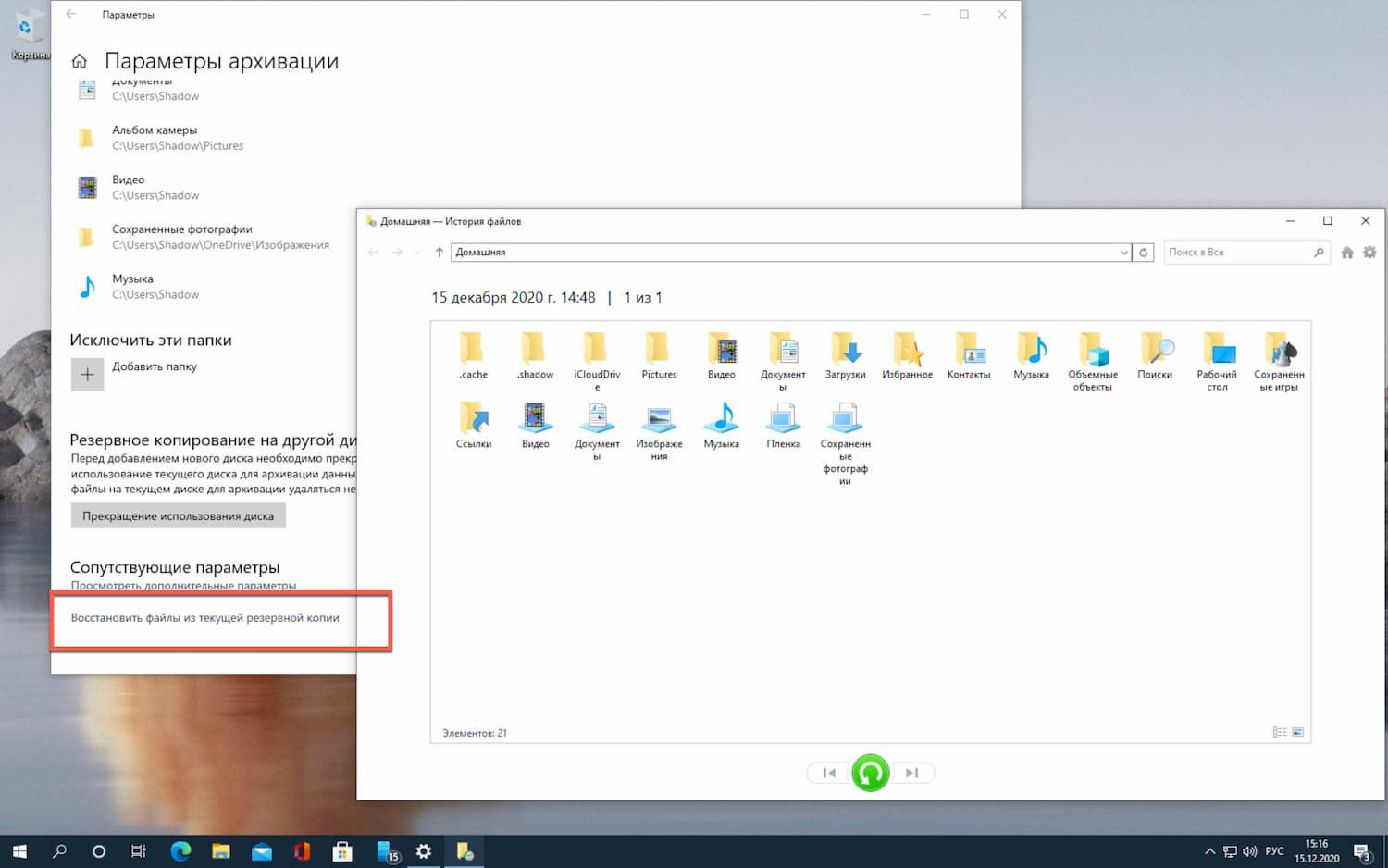This screenshot has width=1388, height=868.
Task: Select the Документы folder next to Загрузки
Action: [783, 361]
